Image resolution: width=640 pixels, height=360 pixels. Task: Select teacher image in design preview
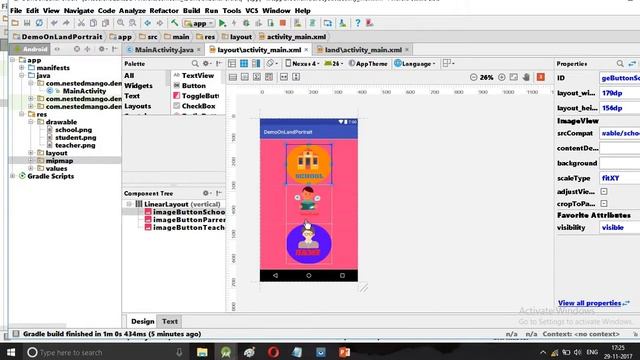[x=309, y=244]
